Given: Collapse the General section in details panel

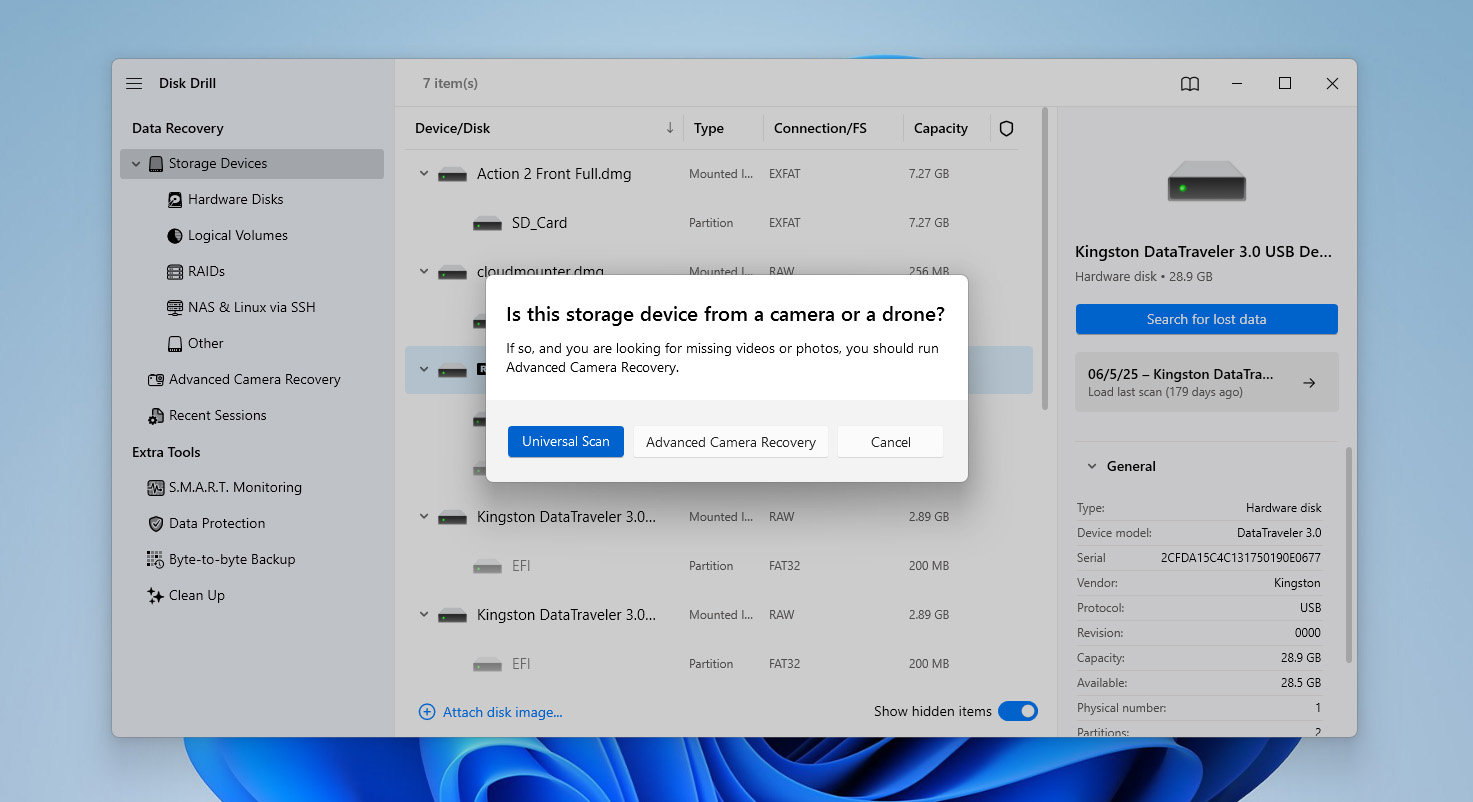Looking at the screenshot, I should 1089,466.
